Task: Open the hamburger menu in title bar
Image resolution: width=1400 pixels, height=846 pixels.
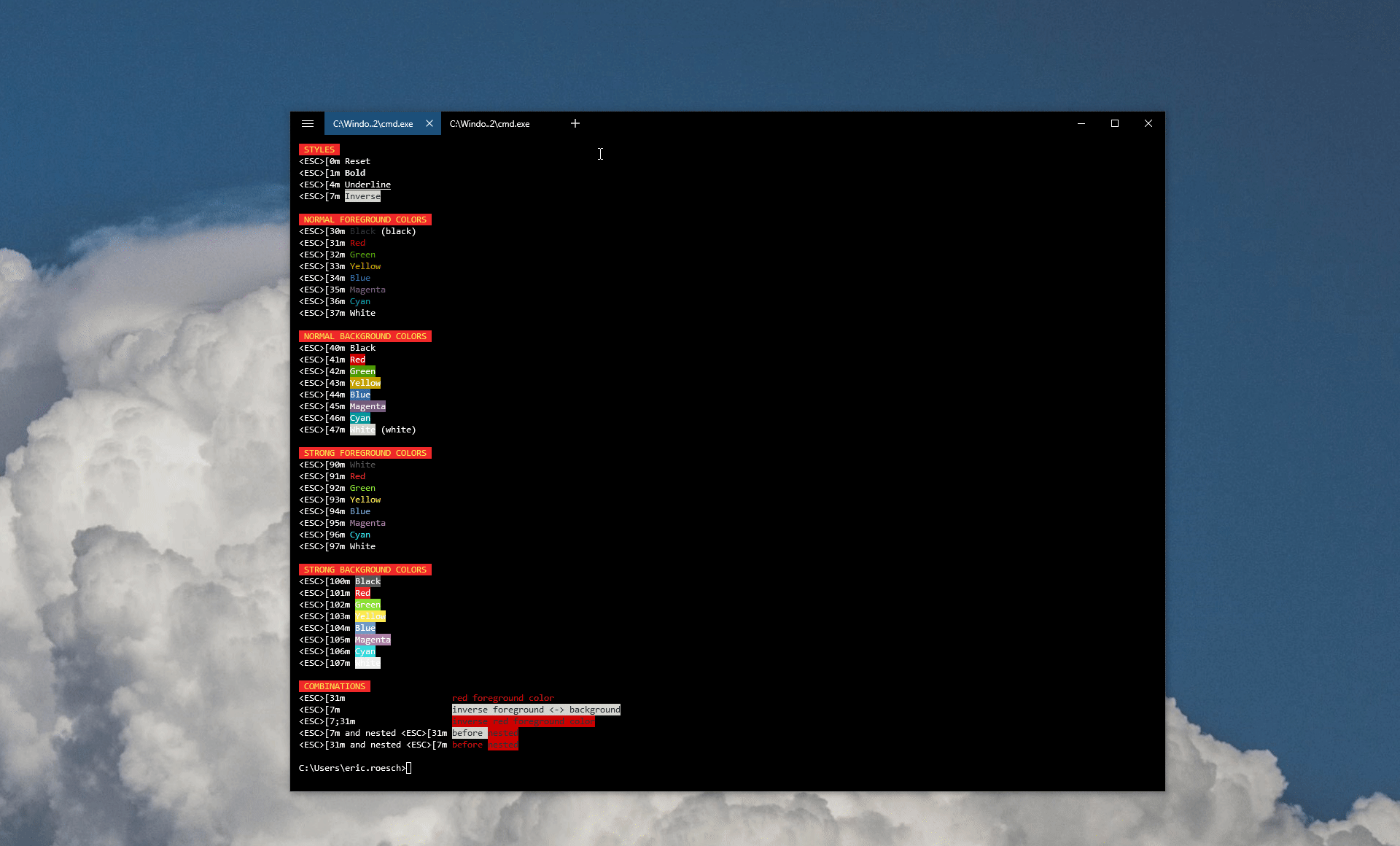Action: 308,124
